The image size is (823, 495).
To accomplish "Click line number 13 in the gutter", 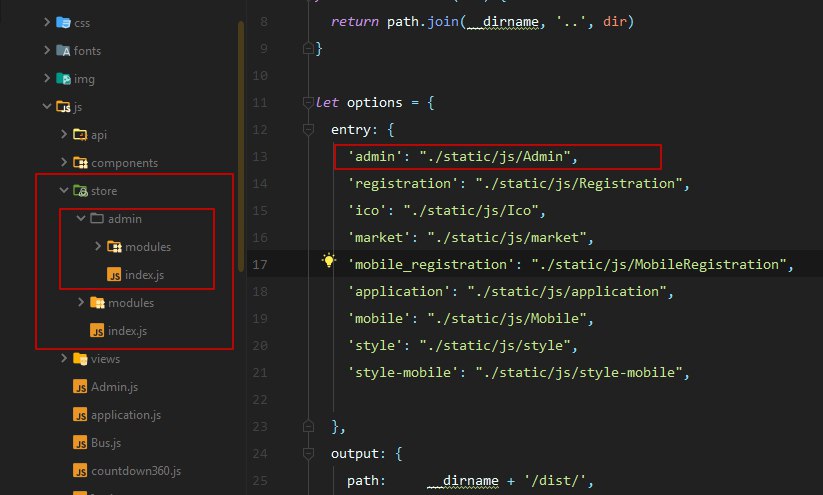I will pos(260,156).
